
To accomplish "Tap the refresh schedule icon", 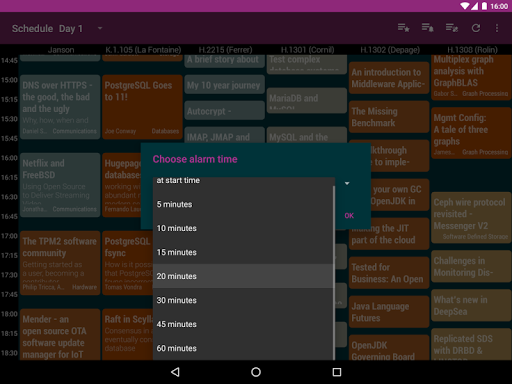I will (476, 28).
